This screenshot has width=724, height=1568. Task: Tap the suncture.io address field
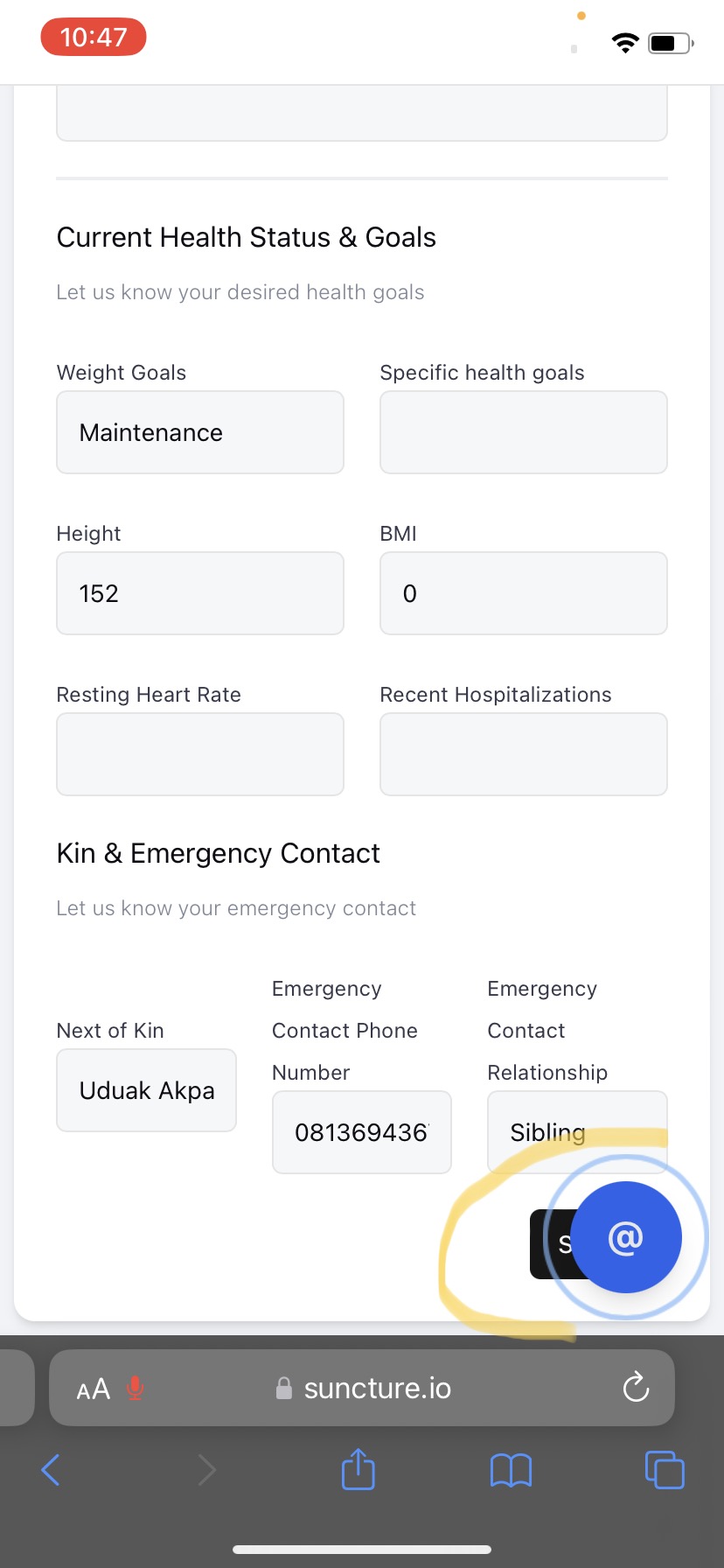tap(376, 1388)
